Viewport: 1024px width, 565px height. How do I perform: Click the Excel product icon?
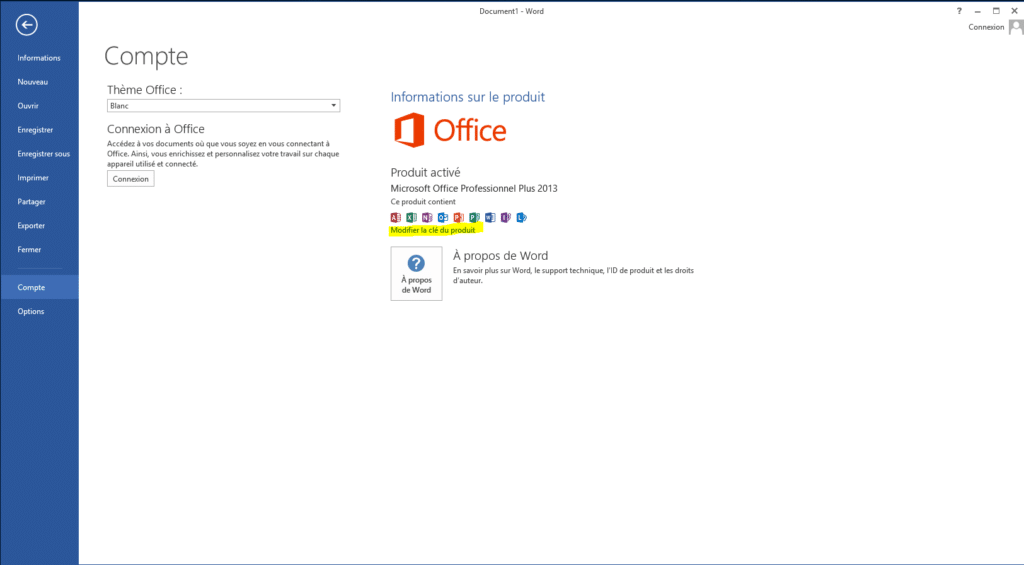pyautogui.click(x=411, y=217)
